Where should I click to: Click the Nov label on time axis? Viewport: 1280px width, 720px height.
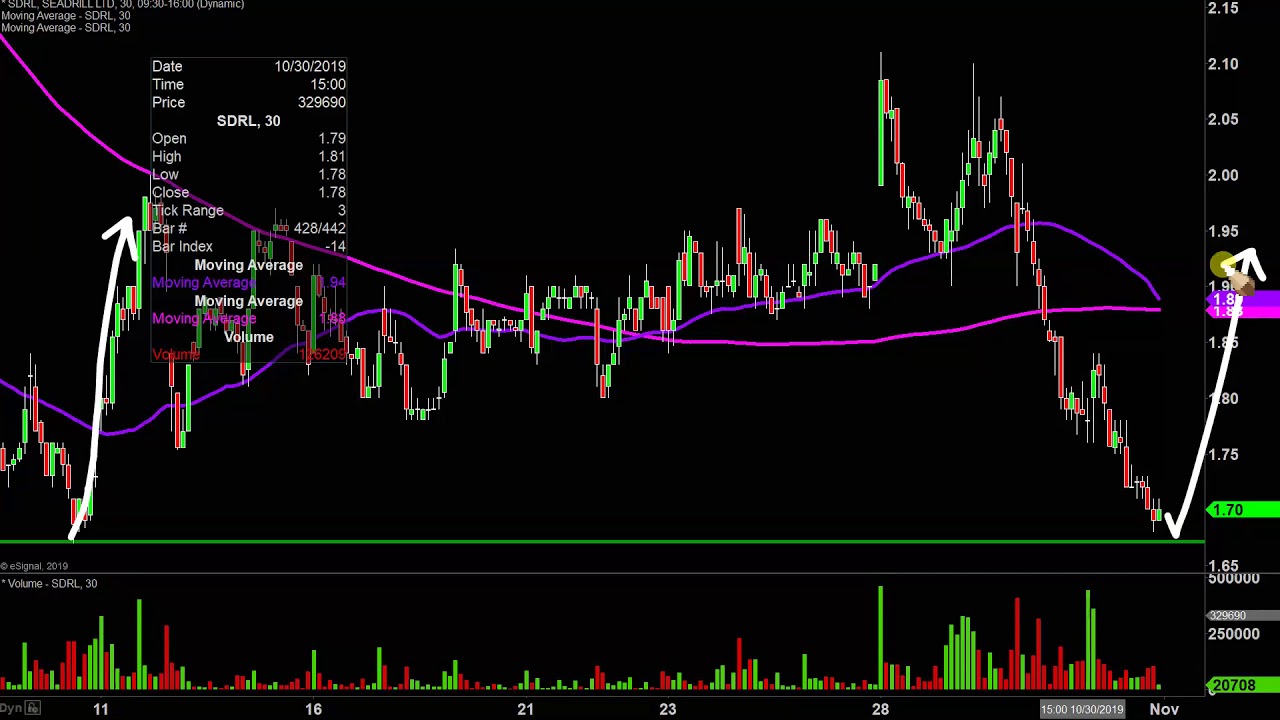coord(1164,709)
